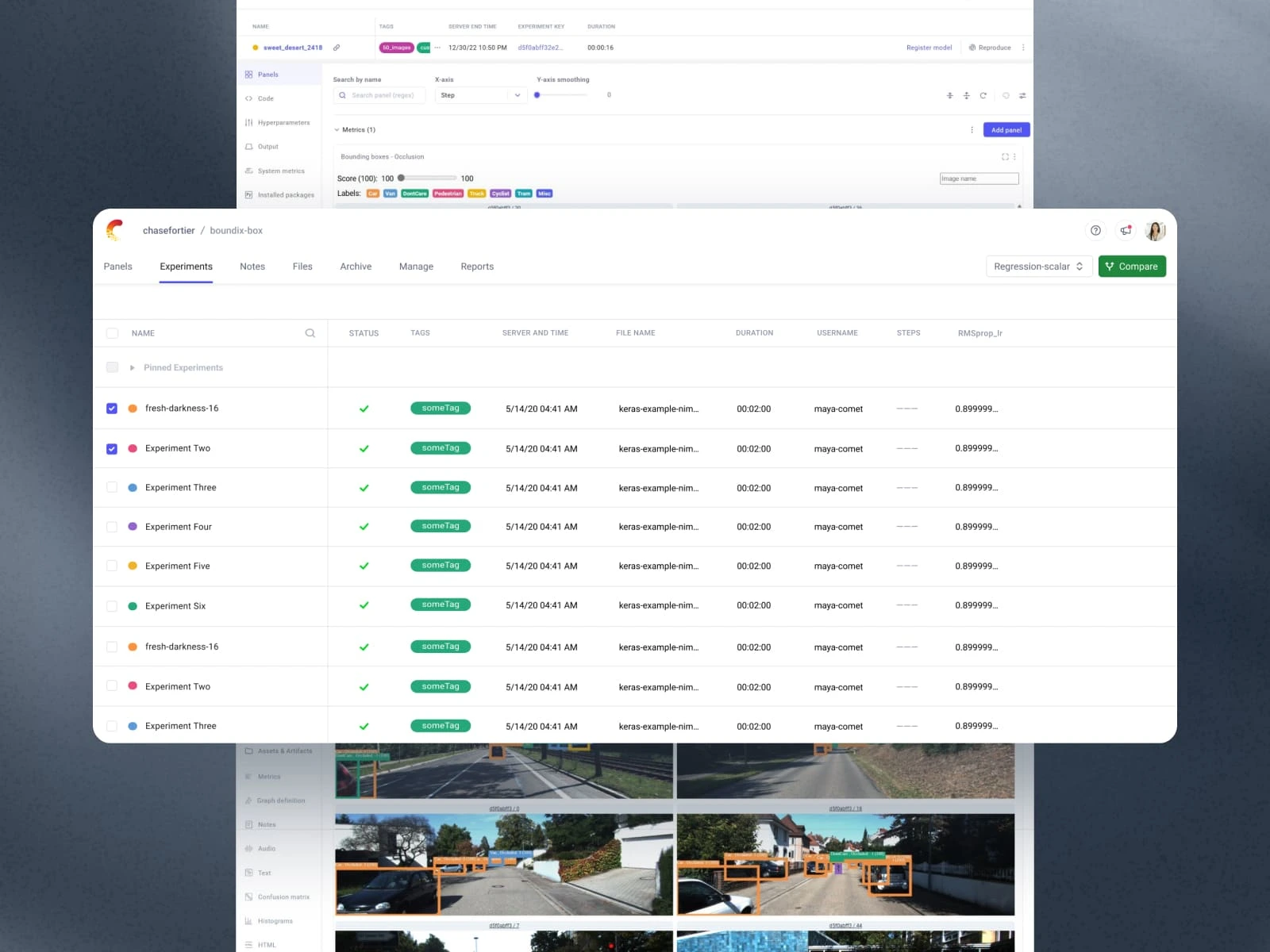Open the Files tab
Image resolution: width=1270 pixels, height=952 pixels.
(302, 267)
